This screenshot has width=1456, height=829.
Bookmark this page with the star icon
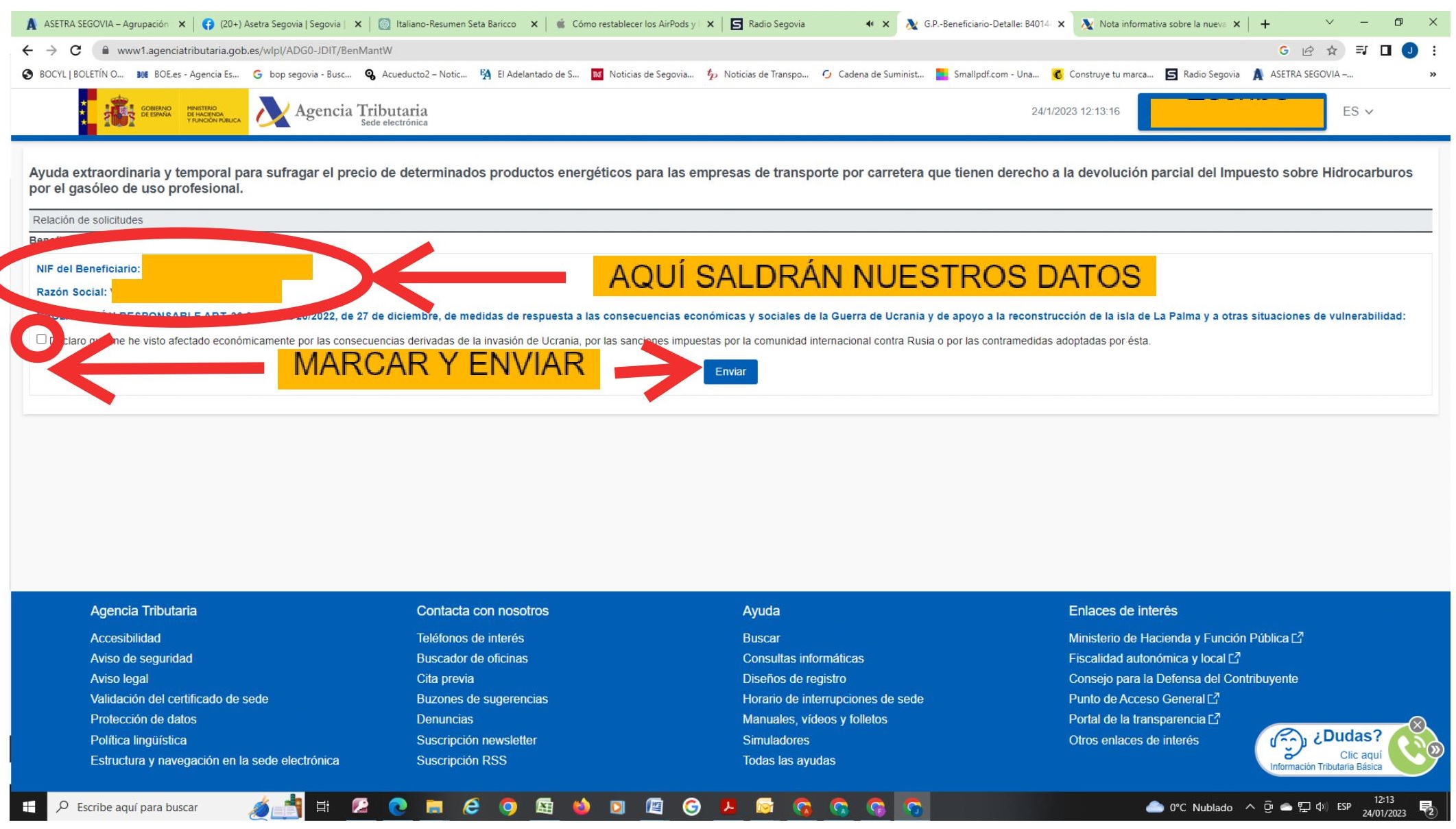click(x=1331, y=50)
